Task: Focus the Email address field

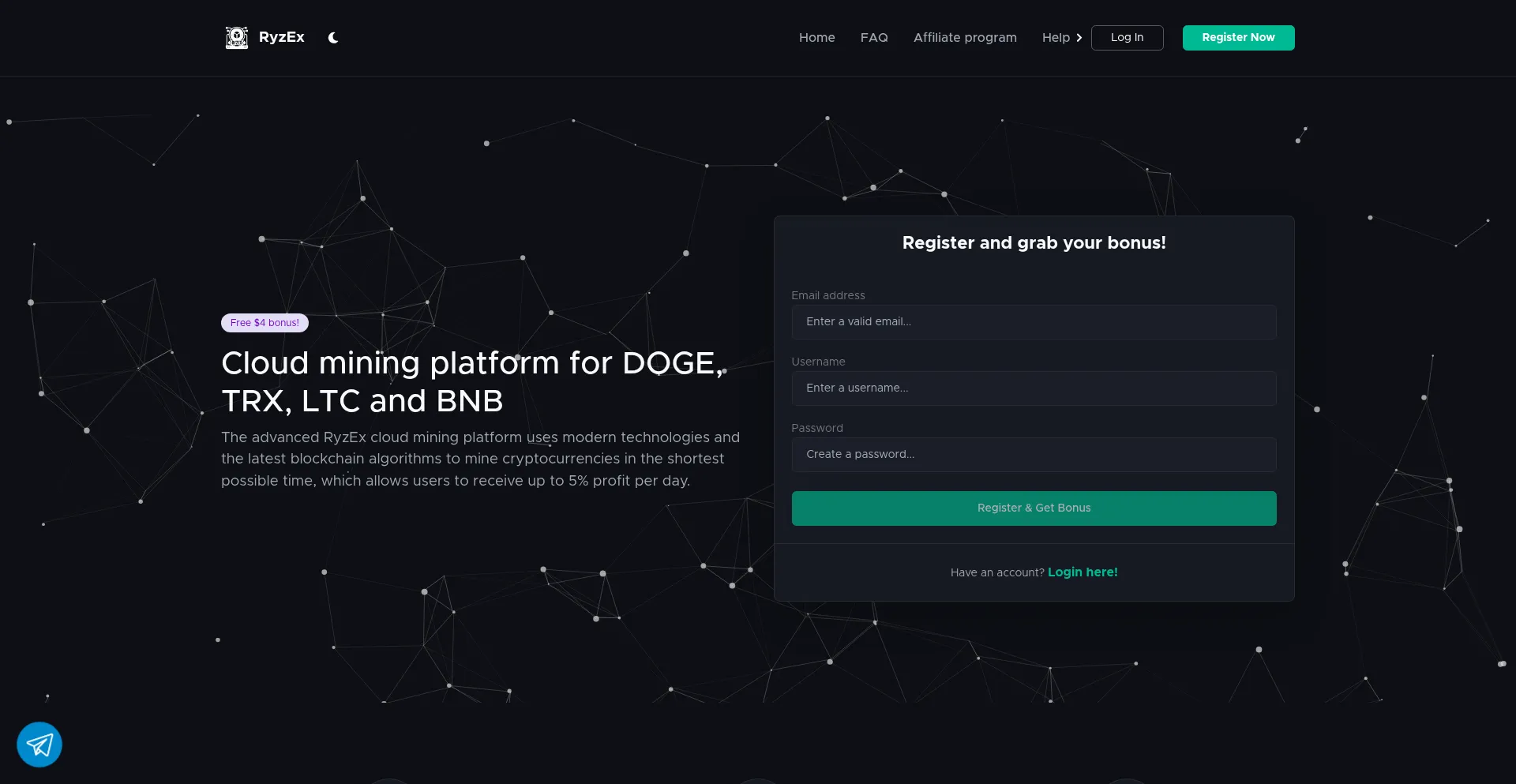Action: point(1034,322)
